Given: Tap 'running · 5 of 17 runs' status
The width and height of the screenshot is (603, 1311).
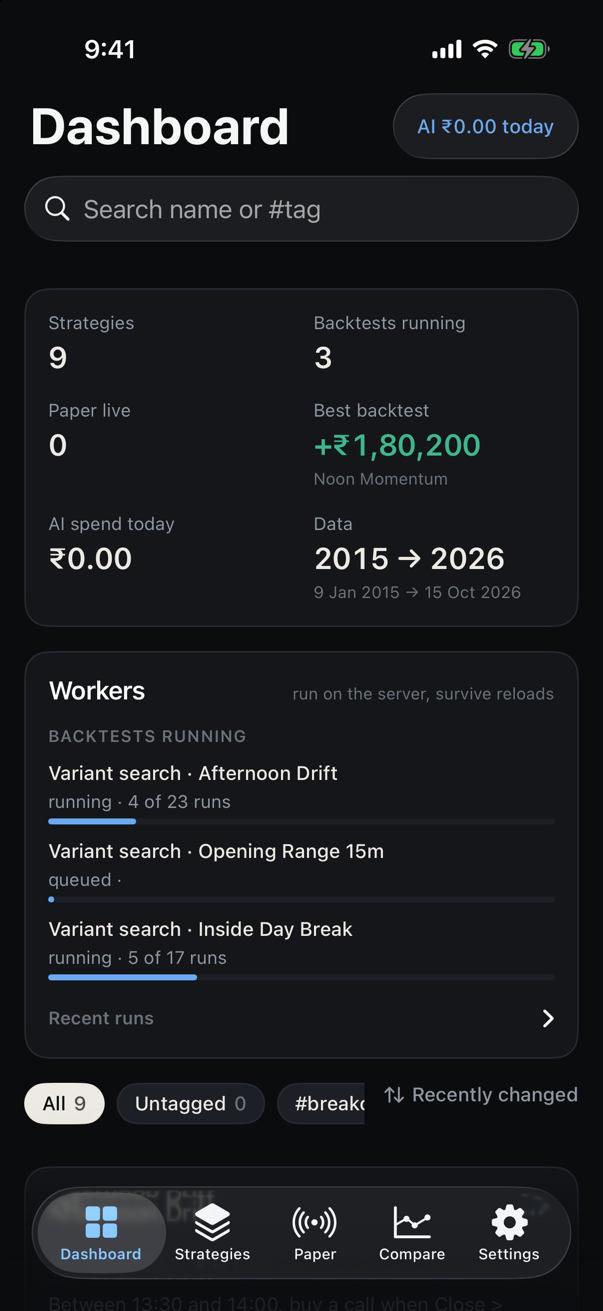Looking at the screenshot, I should pos(138,958).
